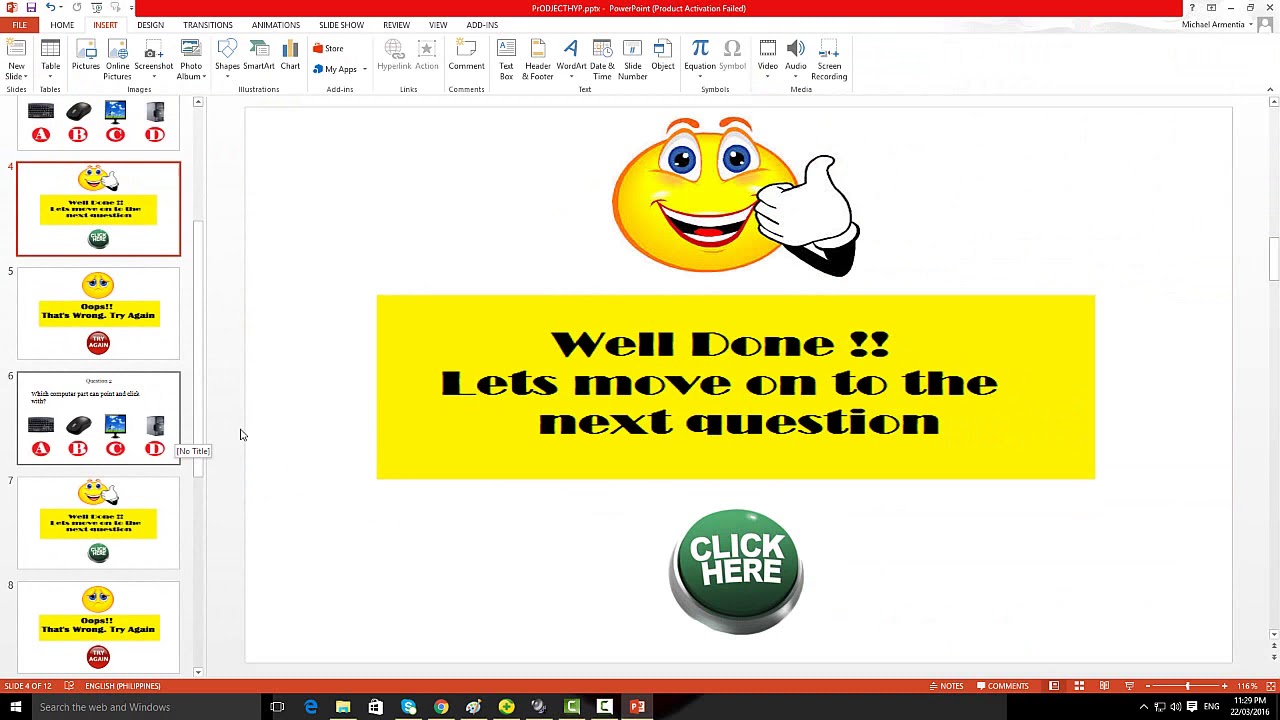Select slide 8 thumbnail
The image size is (1280, 720).
(x=98, y=627)
